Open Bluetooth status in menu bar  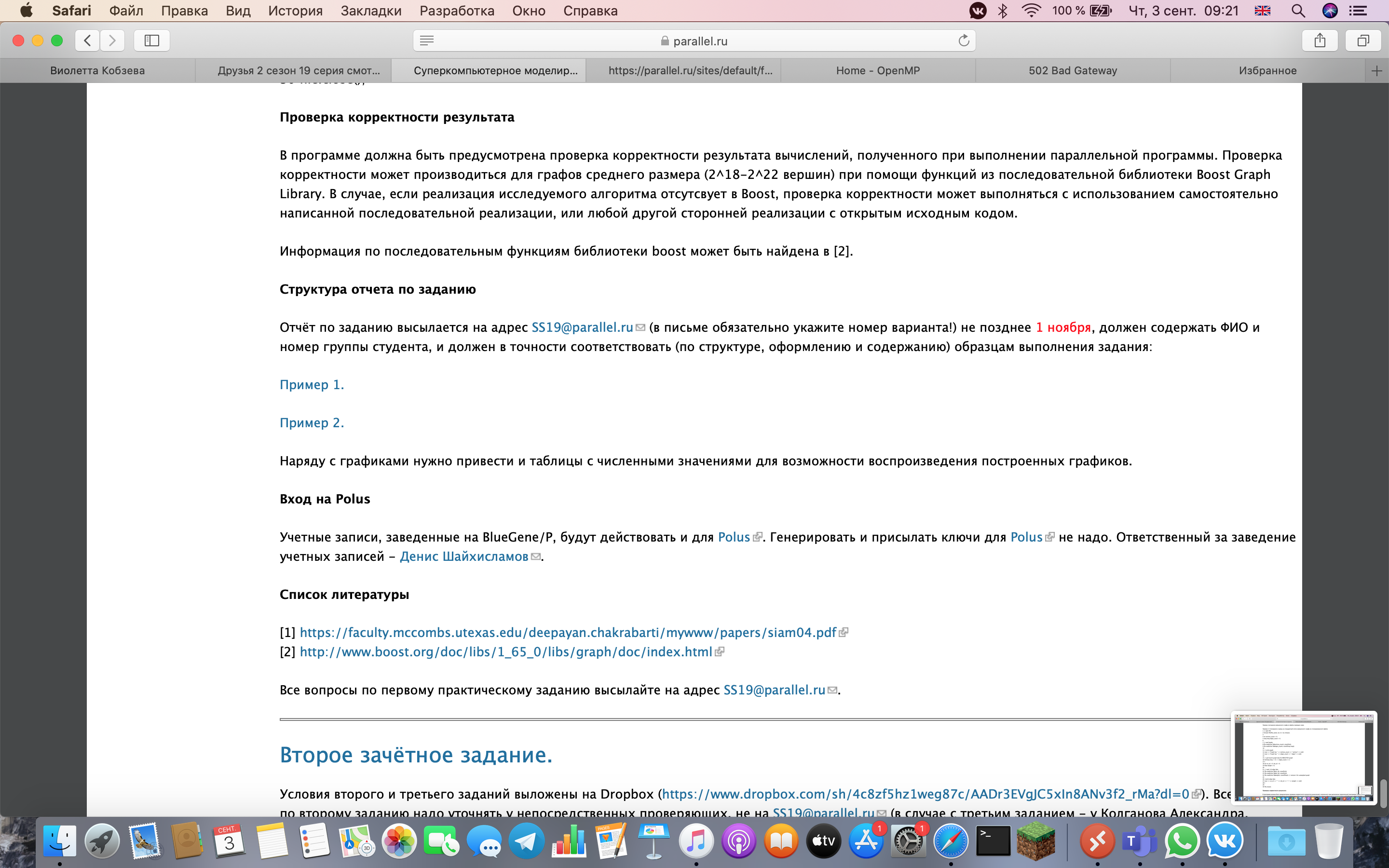(1003, 10)
